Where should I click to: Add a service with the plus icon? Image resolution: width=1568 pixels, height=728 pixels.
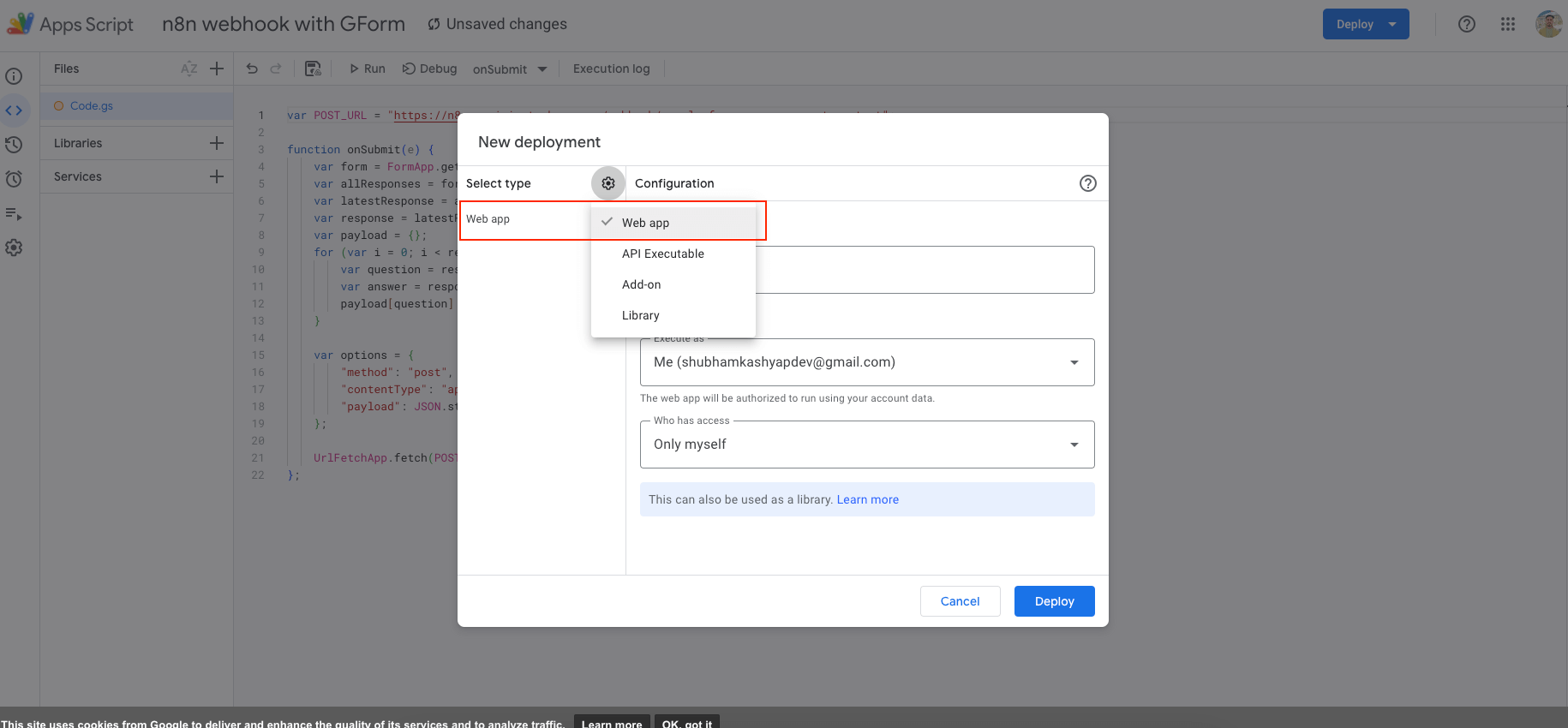click(217, 176)
